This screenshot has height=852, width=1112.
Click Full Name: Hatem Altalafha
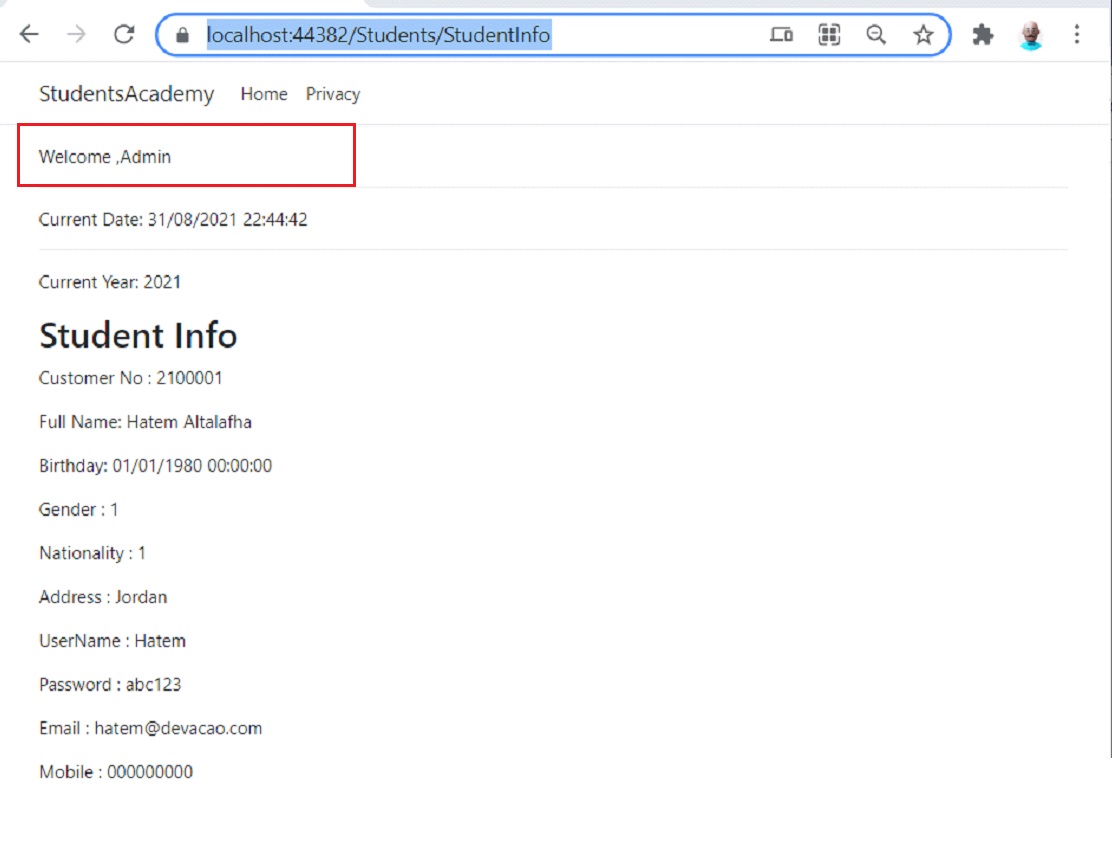click(145, 422)
